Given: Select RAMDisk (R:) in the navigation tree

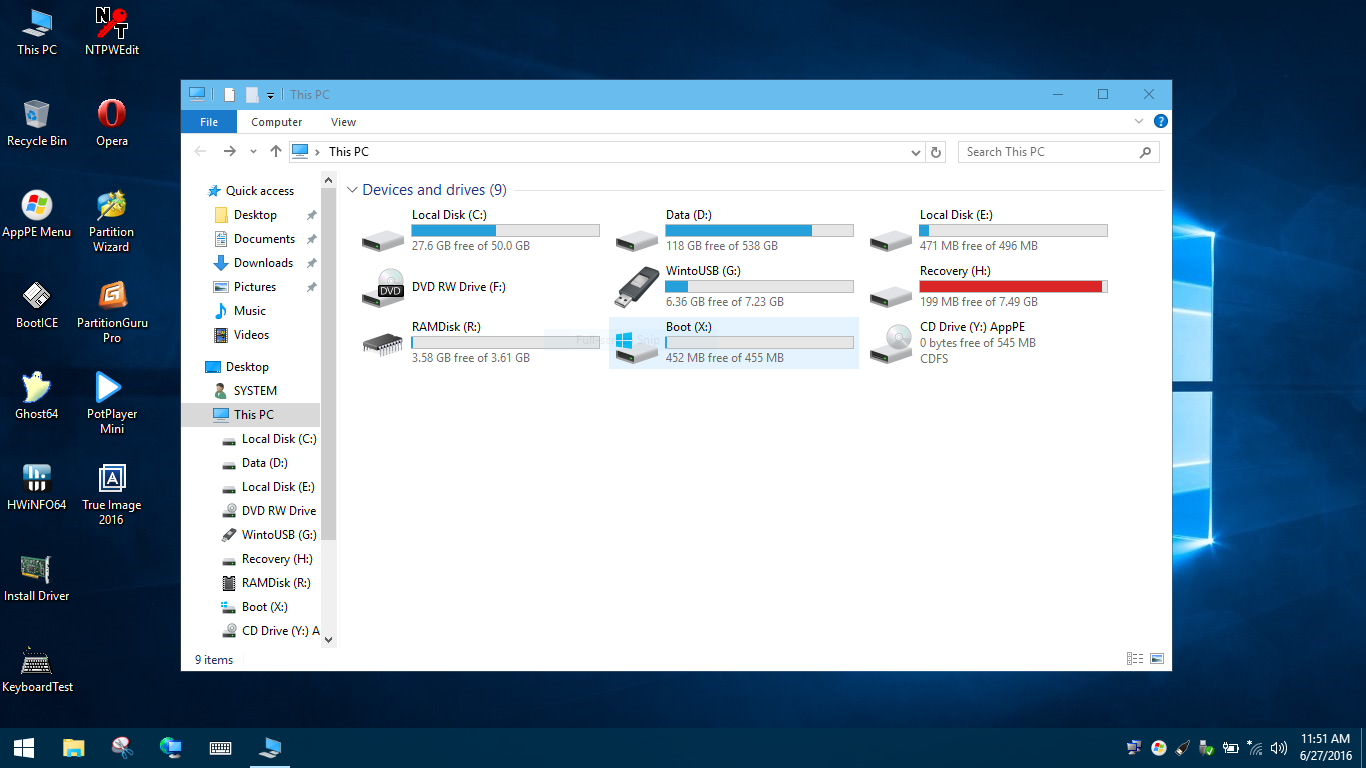Looking at the screenshot, I should (276, 583).
